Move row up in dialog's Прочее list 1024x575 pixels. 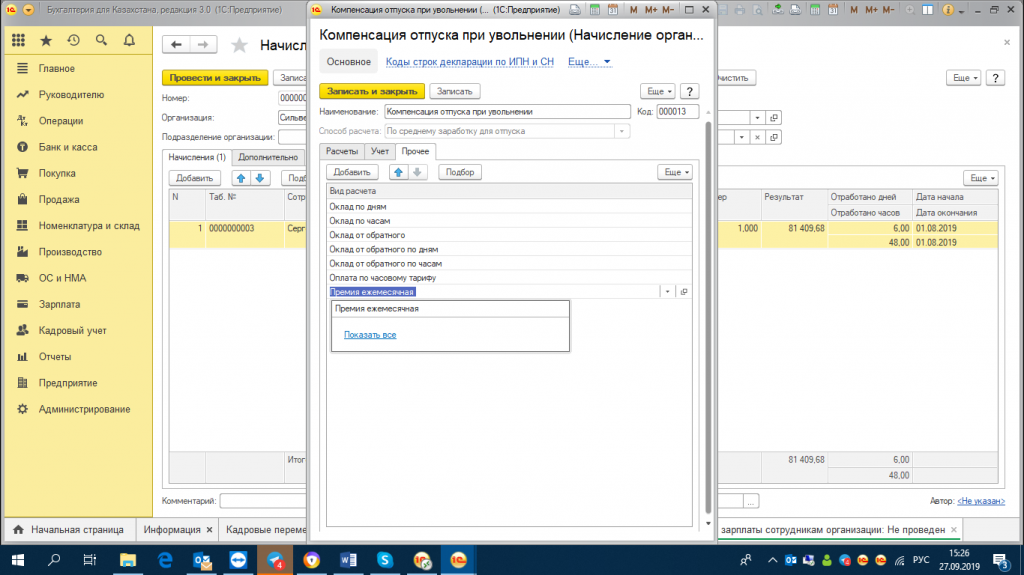point(398,172)
